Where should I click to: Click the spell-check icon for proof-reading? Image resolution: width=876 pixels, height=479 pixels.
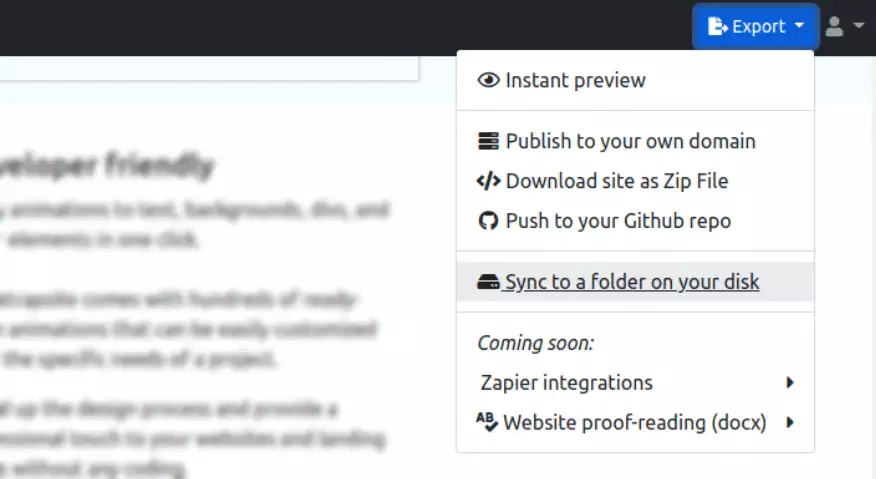(487, 423)
